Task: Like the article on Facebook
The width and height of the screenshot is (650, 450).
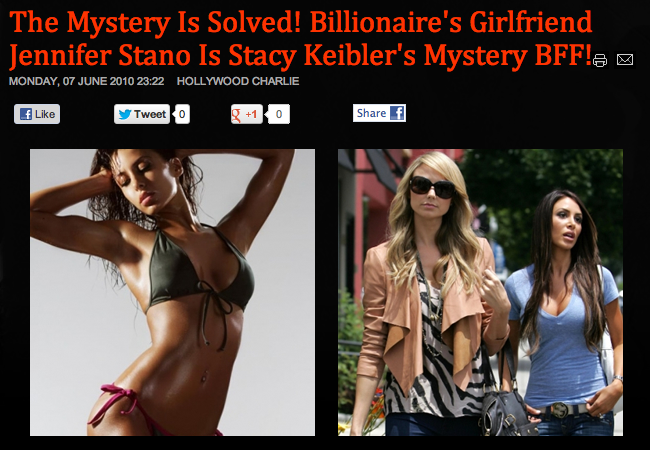Action: (x=37, y=114)
